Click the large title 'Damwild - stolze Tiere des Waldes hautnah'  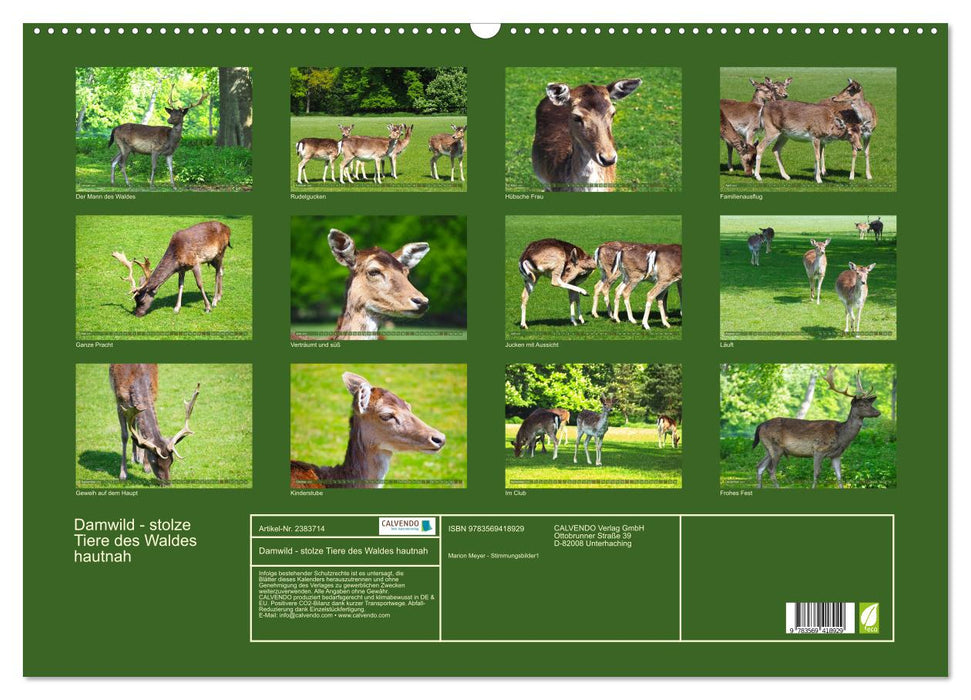coord(135,540)
